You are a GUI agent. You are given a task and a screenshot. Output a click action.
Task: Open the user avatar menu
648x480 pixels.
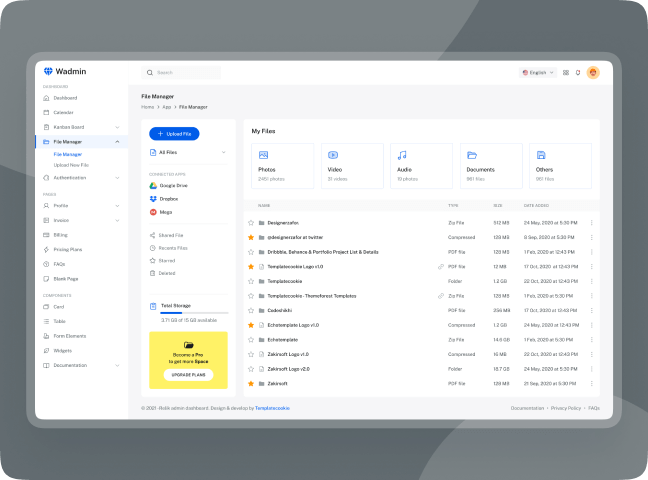(x=593, y=73)
